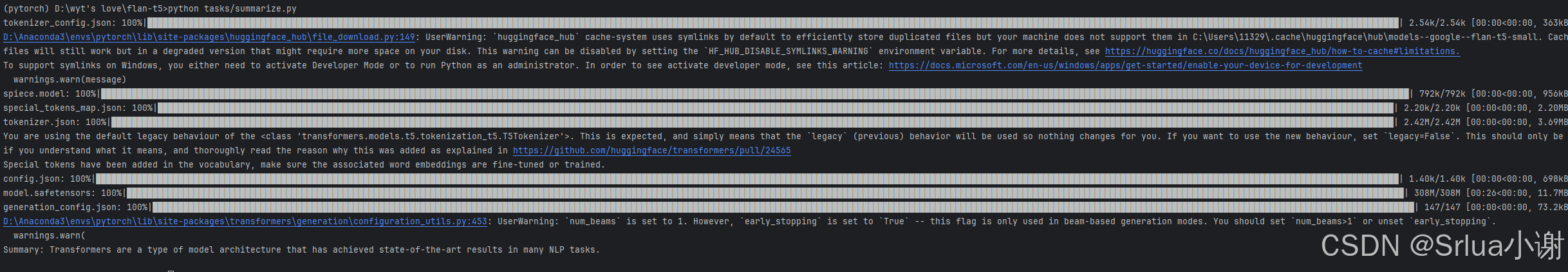Click the '2.42M/2.42M' download size text
The image size is (1568, 272).
click(1432, 122)
